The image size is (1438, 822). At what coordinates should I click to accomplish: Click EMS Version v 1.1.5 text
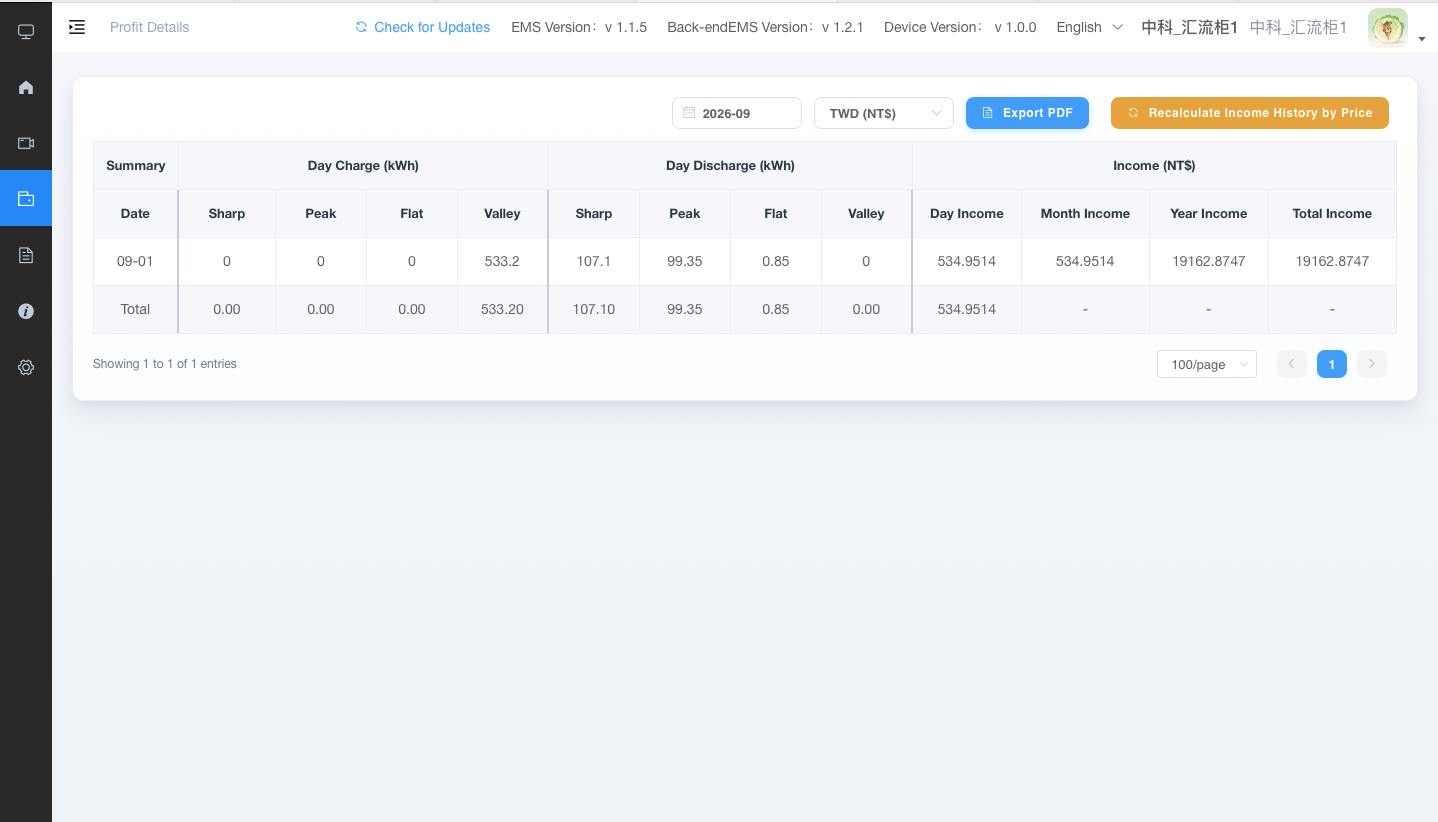[x=579, y=27]
